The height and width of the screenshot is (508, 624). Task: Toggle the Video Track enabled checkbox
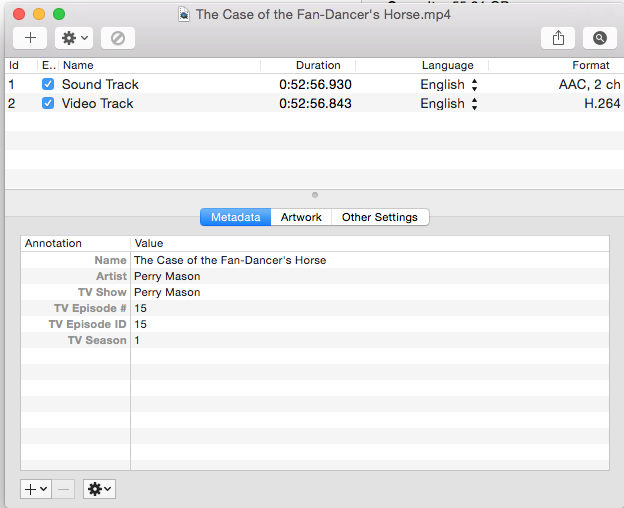tap(48, 103)
